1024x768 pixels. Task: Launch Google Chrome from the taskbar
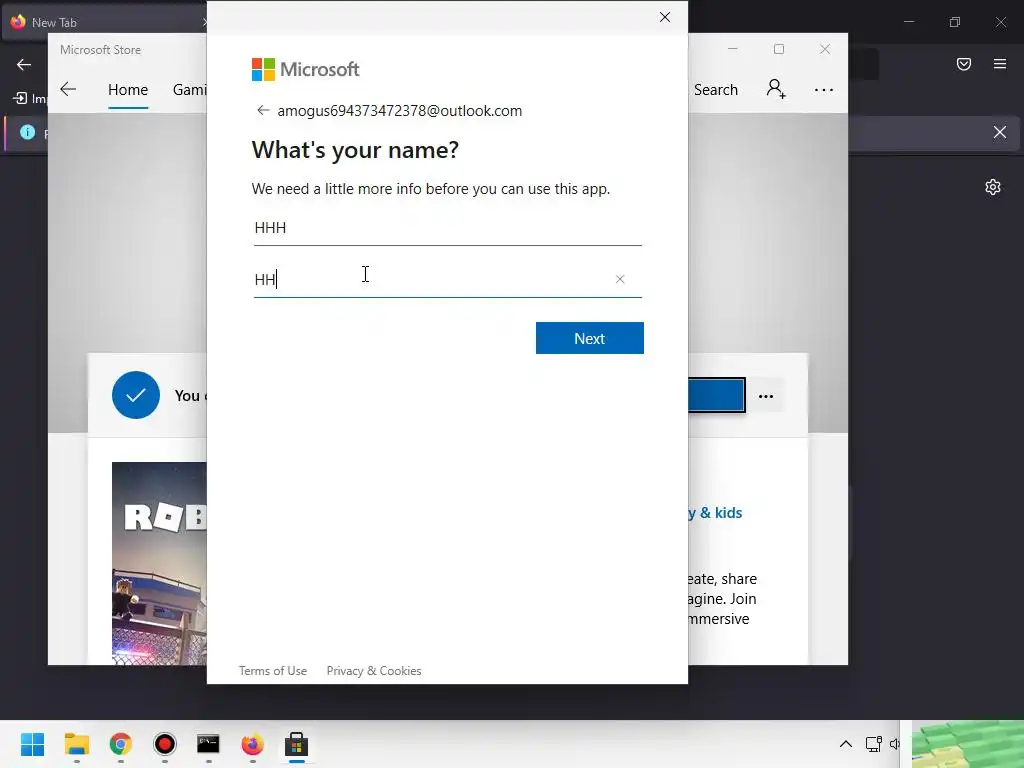[121, 744]
